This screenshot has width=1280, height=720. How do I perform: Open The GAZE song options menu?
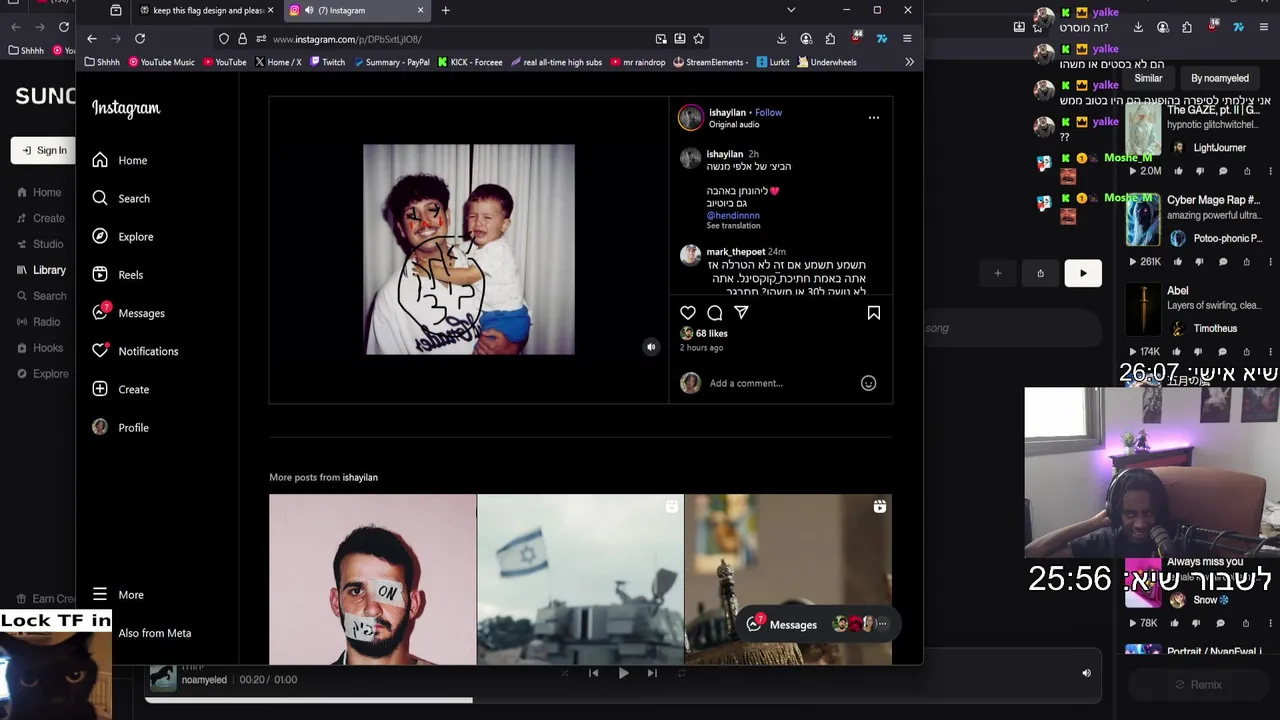[x=1270, y=171]
